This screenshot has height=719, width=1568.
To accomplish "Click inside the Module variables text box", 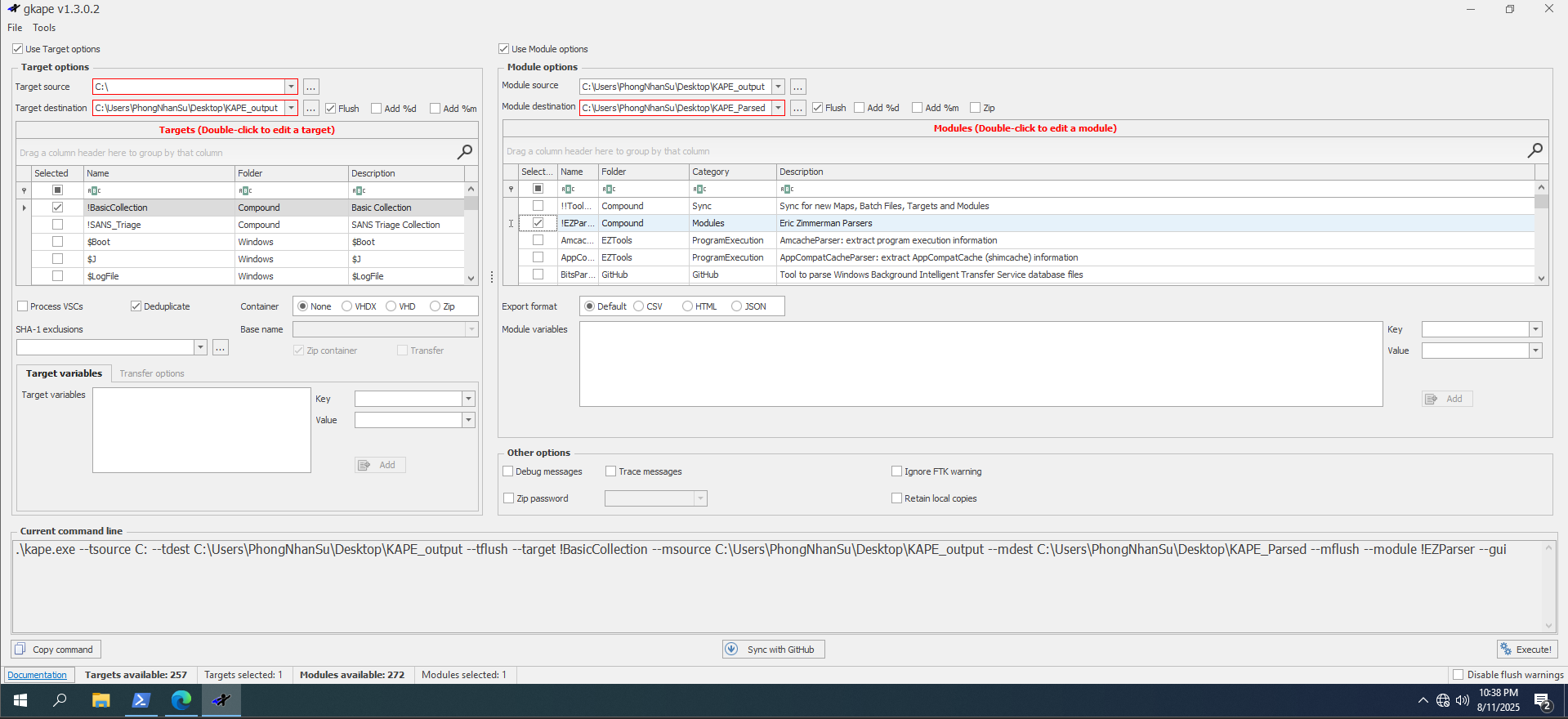I will [981, 364].
